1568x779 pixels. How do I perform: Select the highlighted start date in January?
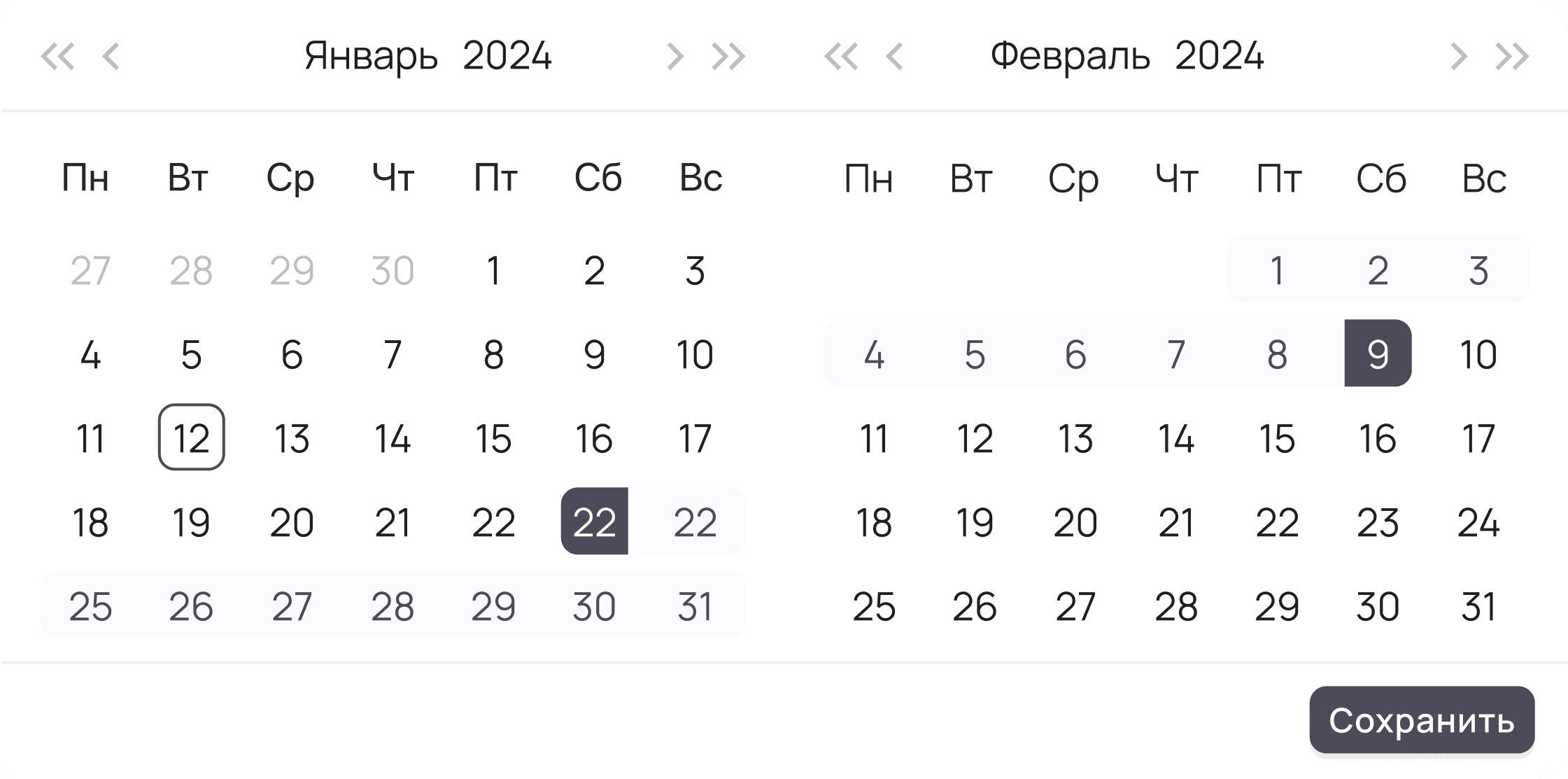[594, 521]
